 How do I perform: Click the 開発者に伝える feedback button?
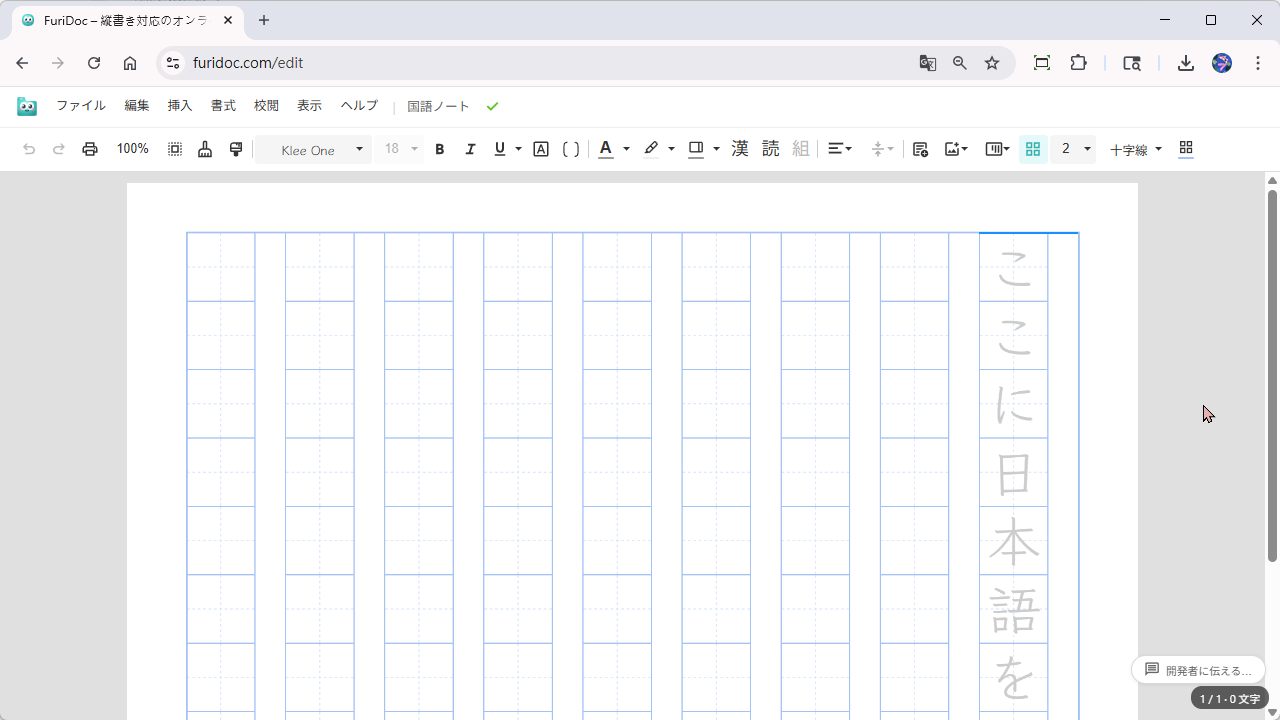pyautogui.click(x=1198, y=670)
